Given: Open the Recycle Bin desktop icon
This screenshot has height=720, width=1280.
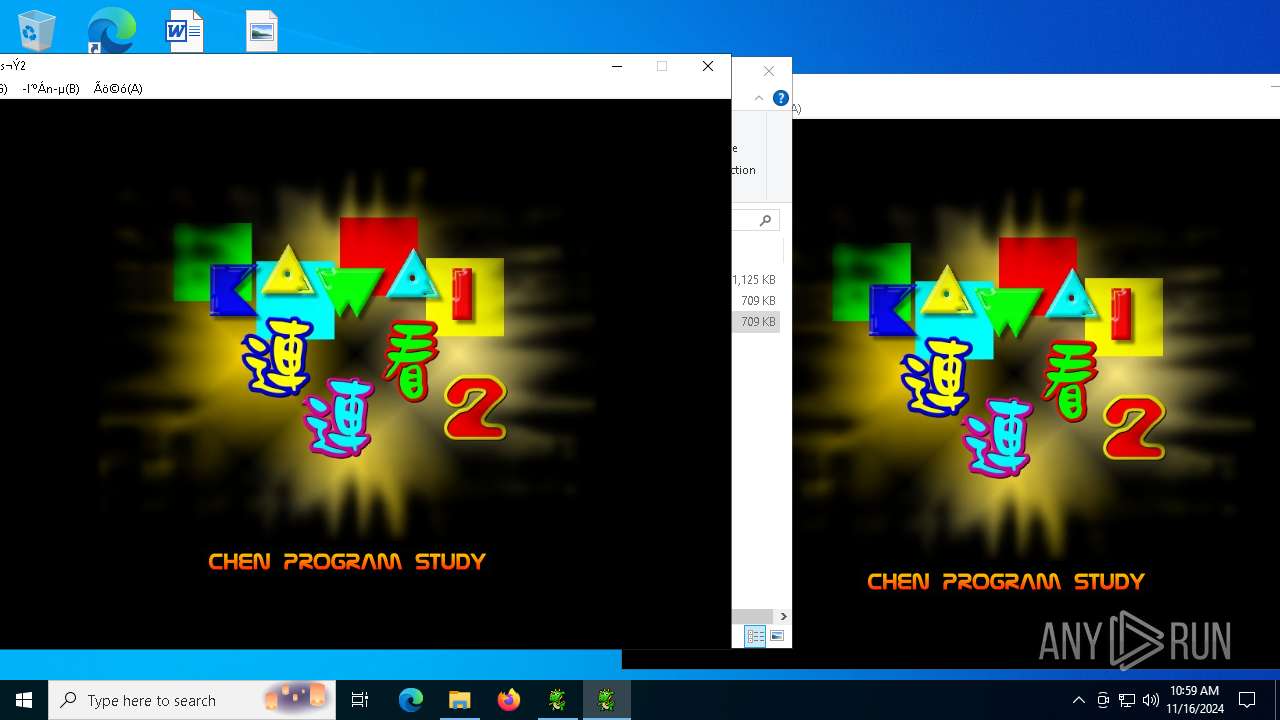Looking at the screenshot, I should (x=36, y=30).
